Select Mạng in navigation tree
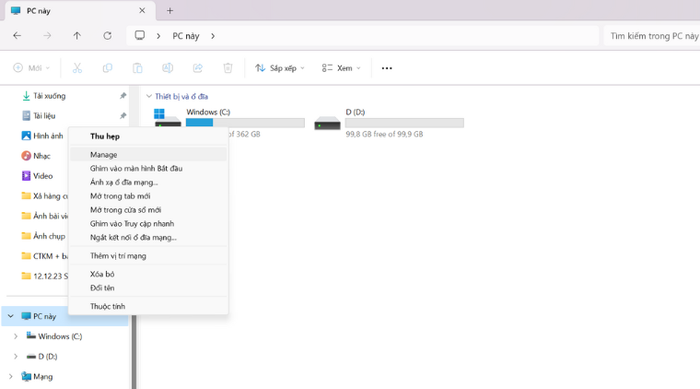The width and height of the screenshot is (700, 389). 38,376
